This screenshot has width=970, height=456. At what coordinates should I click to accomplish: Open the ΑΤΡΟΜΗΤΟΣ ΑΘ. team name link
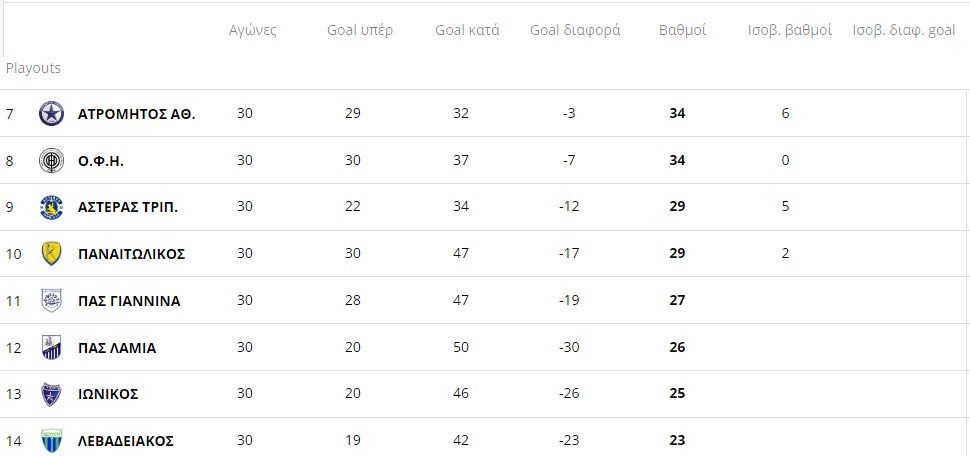click(x=137, y=114)
